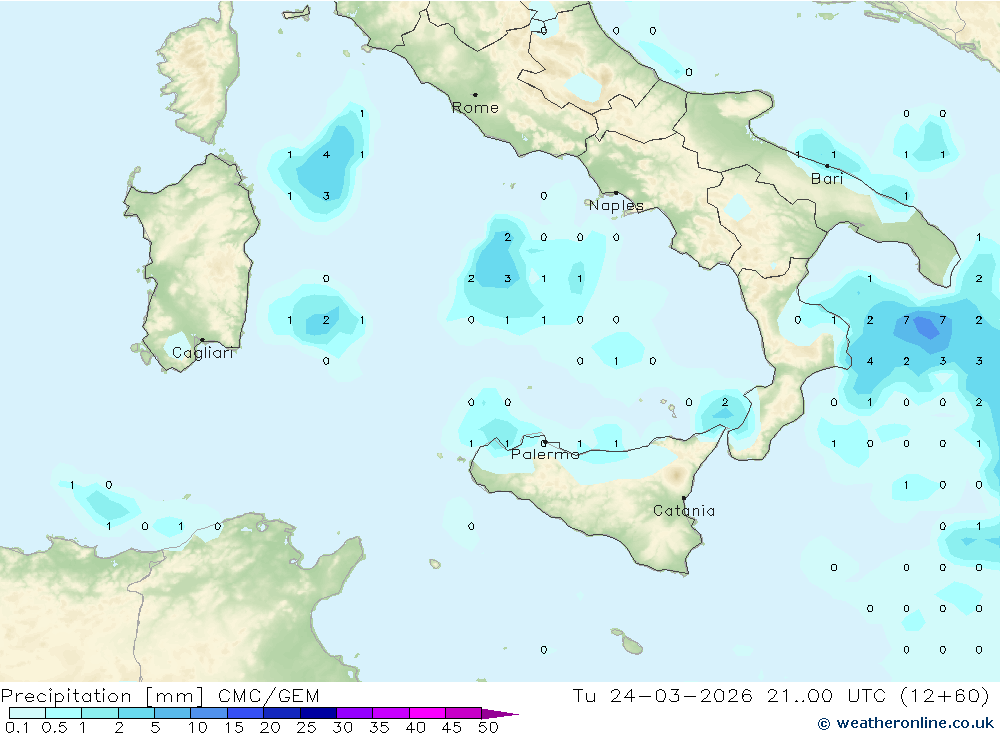
Task: Click the "Precipitation [mm]" title text
Action: click(x=102, y=696)
